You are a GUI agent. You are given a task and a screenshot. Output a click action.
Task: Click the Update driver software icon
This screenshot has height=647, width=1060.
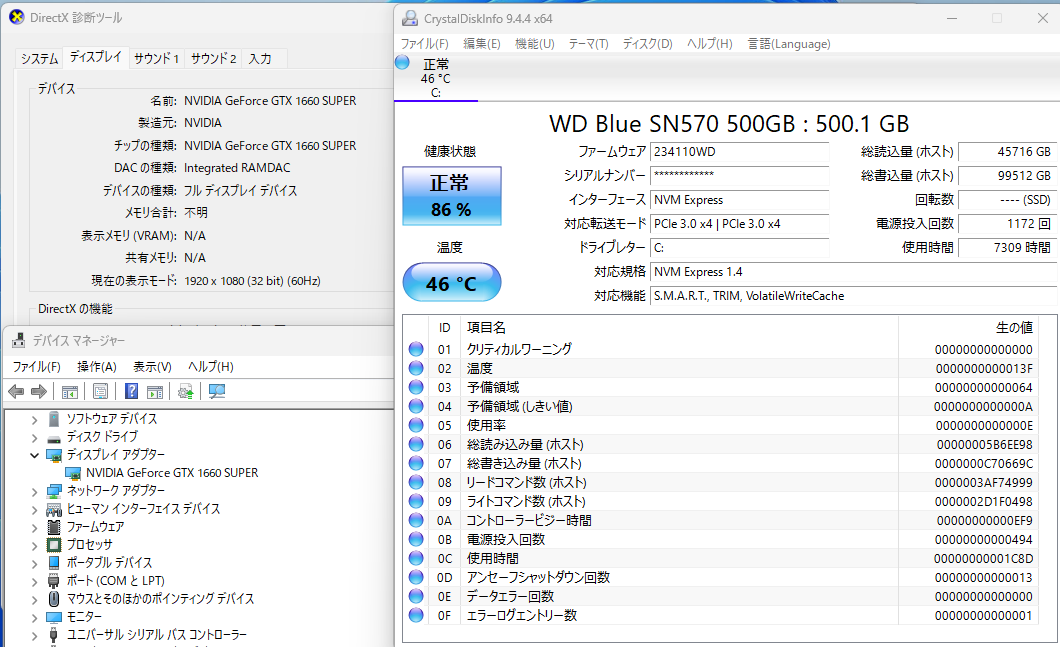(x=186, y=391)
